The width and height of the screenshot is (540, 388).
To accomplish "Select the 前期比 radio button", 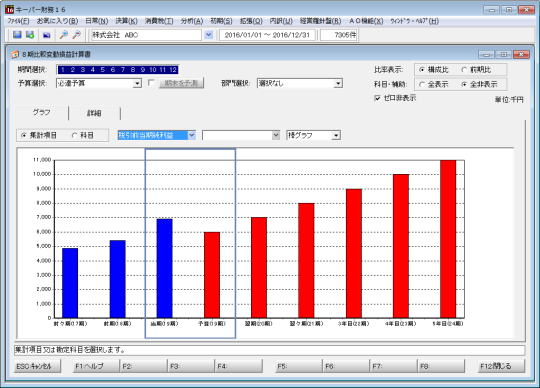I will (x=465, y=70).
